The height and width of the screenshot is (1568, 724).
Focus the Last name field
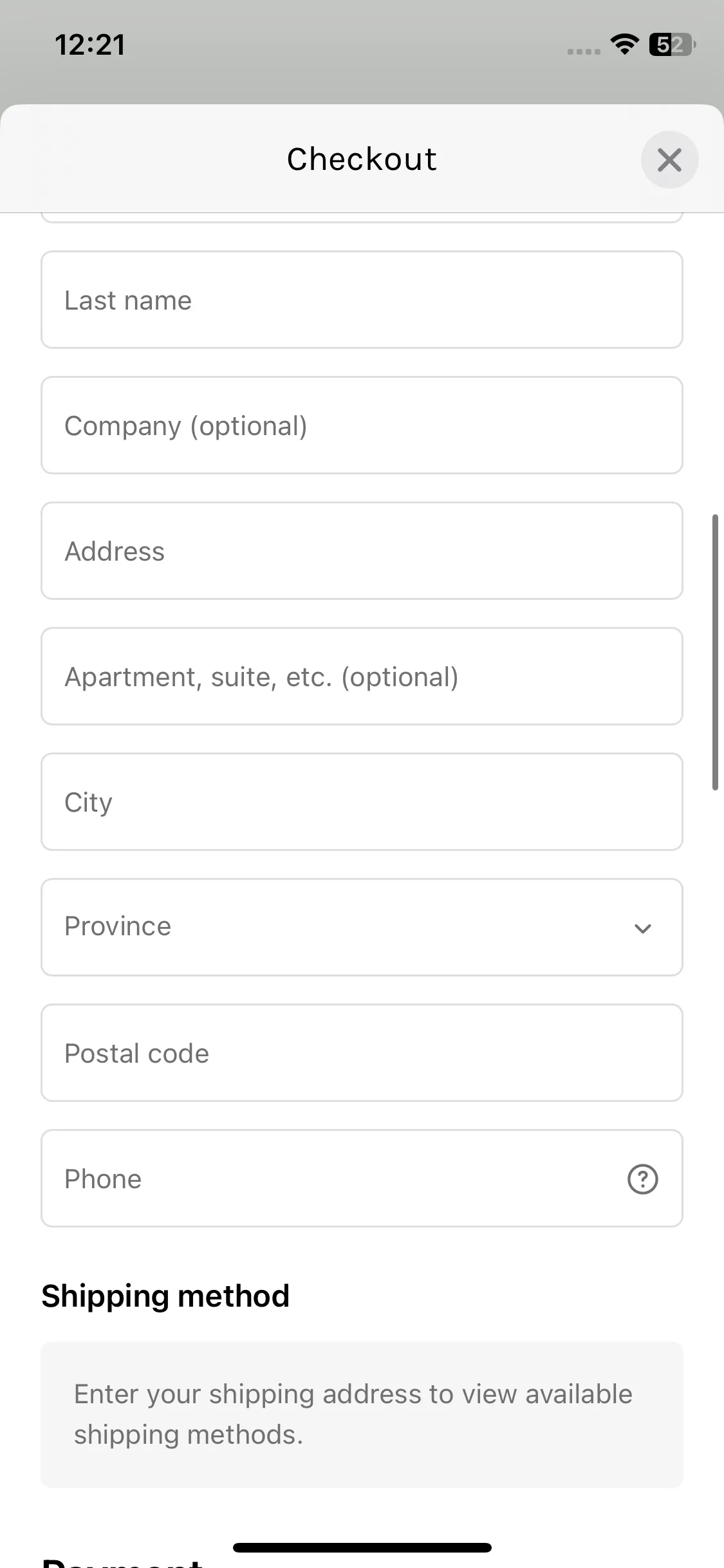(362, 300)
